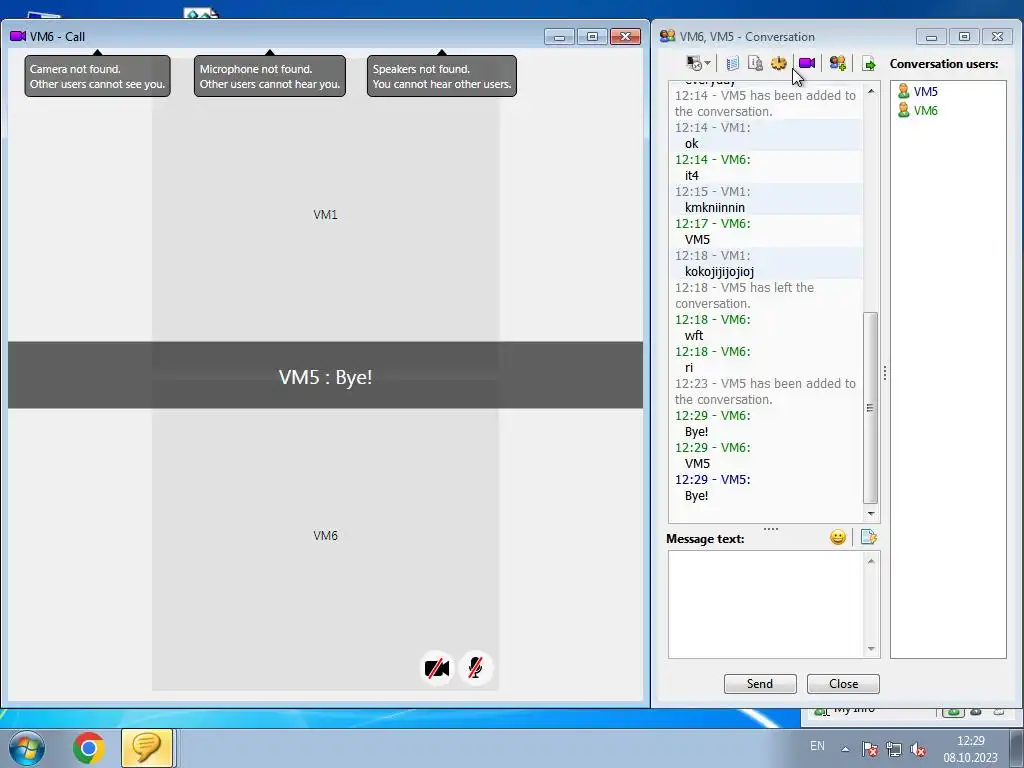Click the EN language indicator in tray
The height and width of the screenshot is (768, 1024).
pyautogui.click(x=817, y=746)
